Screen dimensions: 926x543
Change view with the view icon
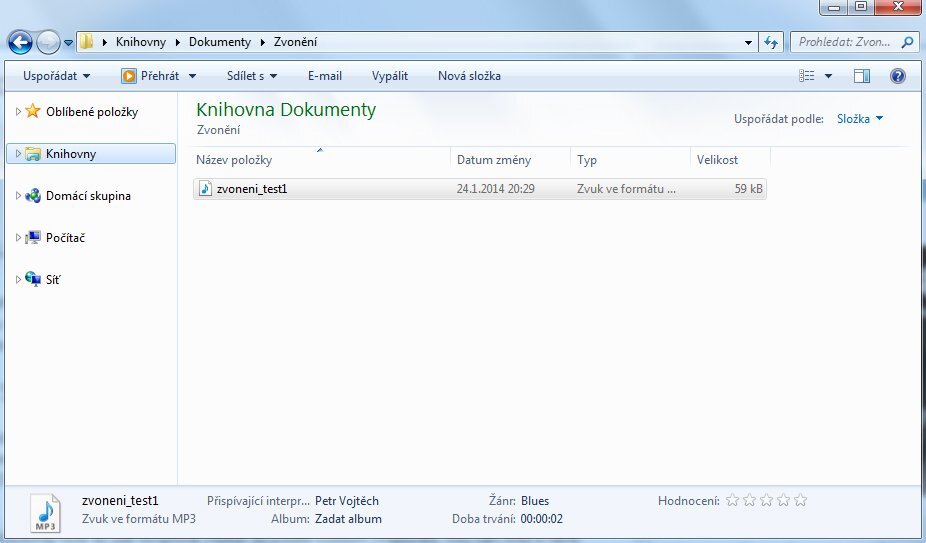(x=807, y=76)
